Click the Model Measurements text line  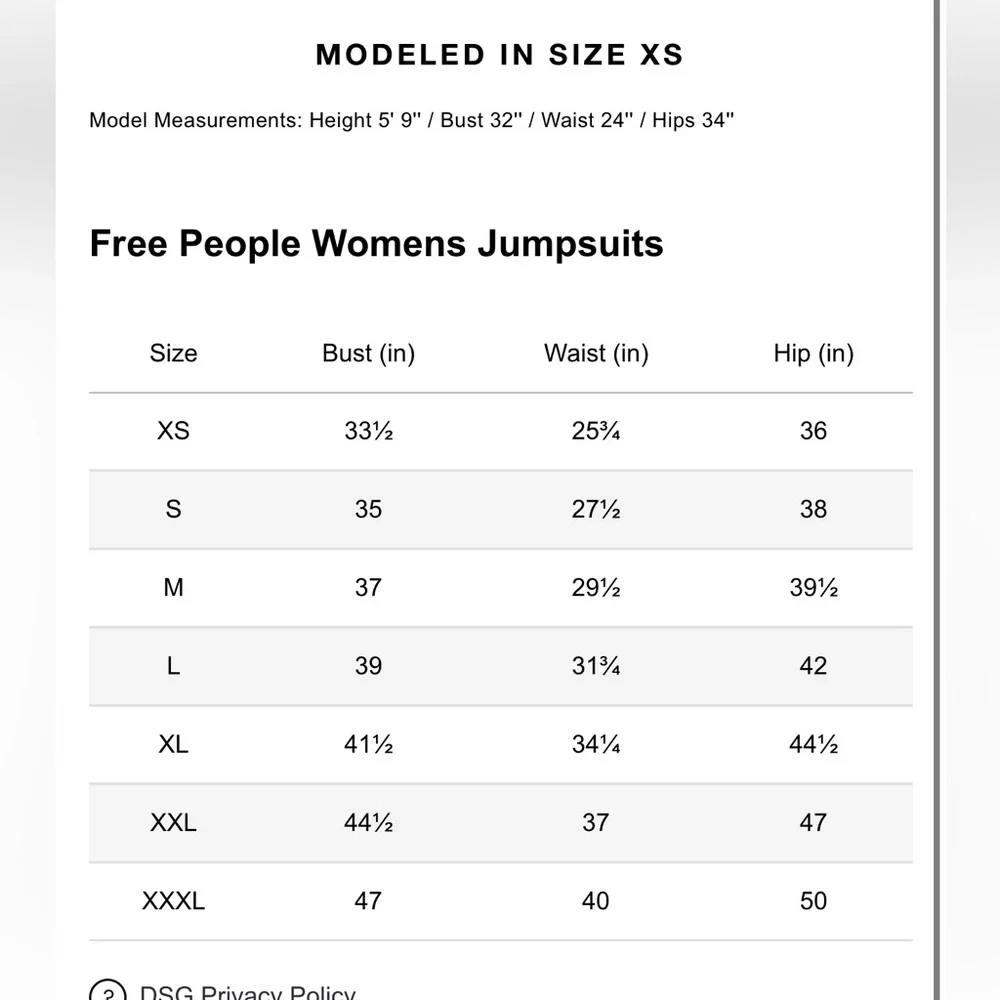coord(411,121)
